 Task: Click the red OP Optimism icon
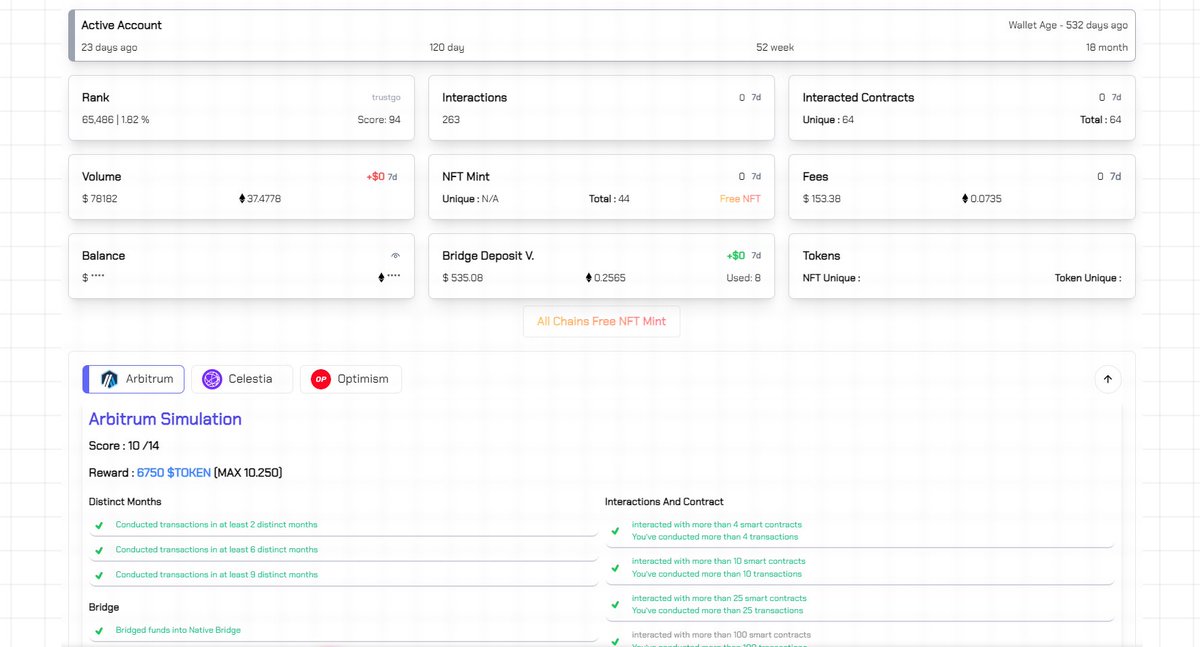pos(321,379)
